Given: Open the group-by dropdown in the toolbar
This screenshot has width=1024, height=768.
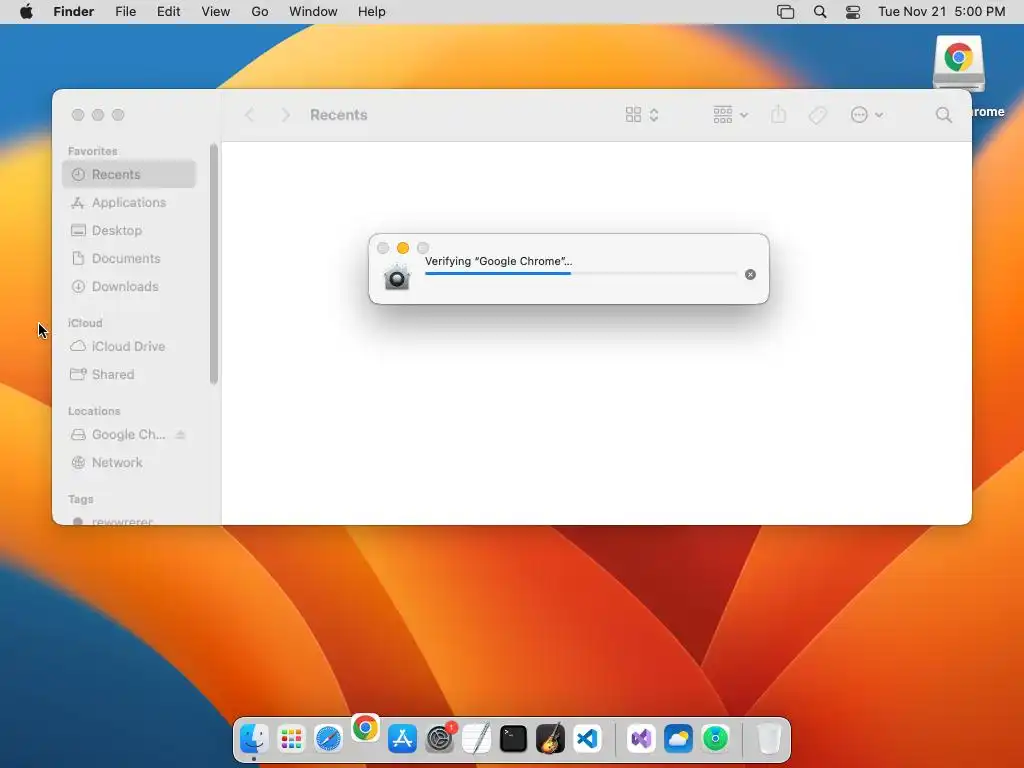Looking at the screenshot, I should 730,115.
